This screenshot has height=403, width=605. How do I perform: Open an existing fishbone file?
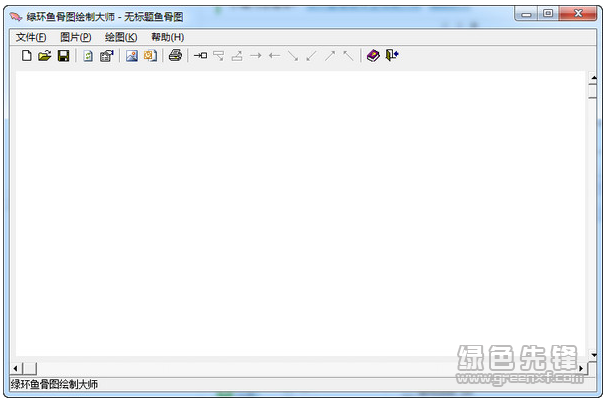[45, 56]
